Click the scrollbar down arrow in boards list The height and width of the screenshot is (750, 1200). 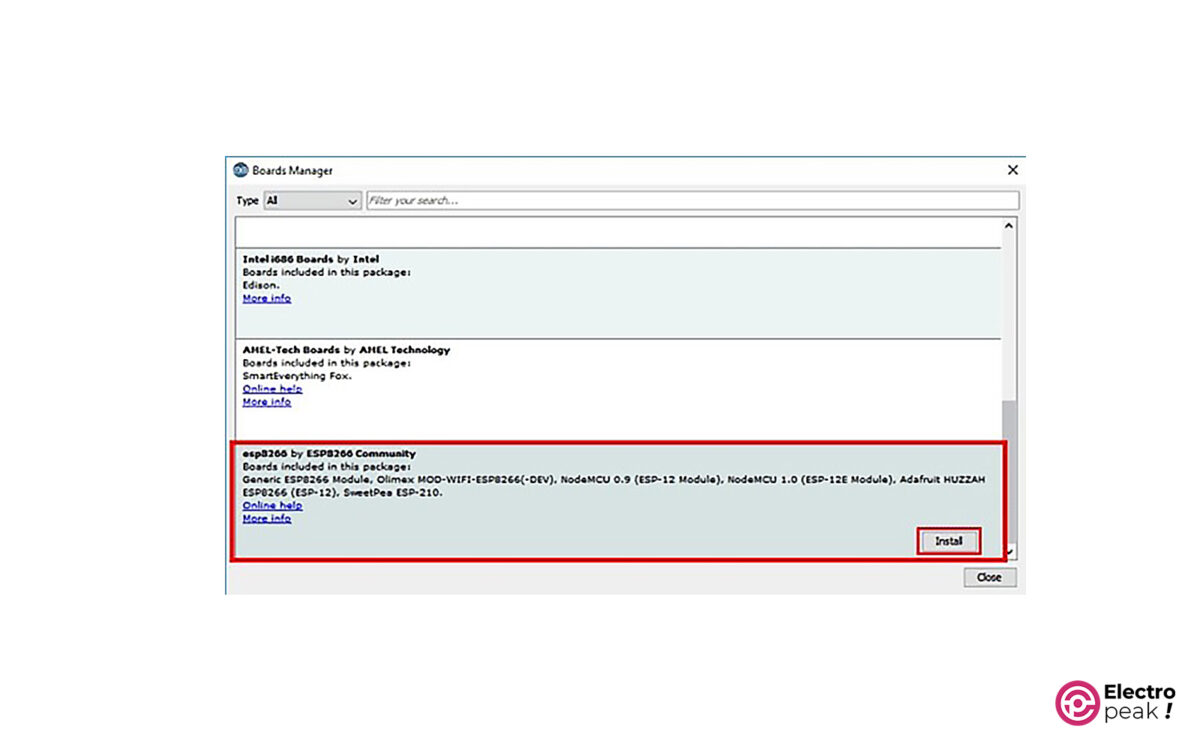click(1010, 551)
